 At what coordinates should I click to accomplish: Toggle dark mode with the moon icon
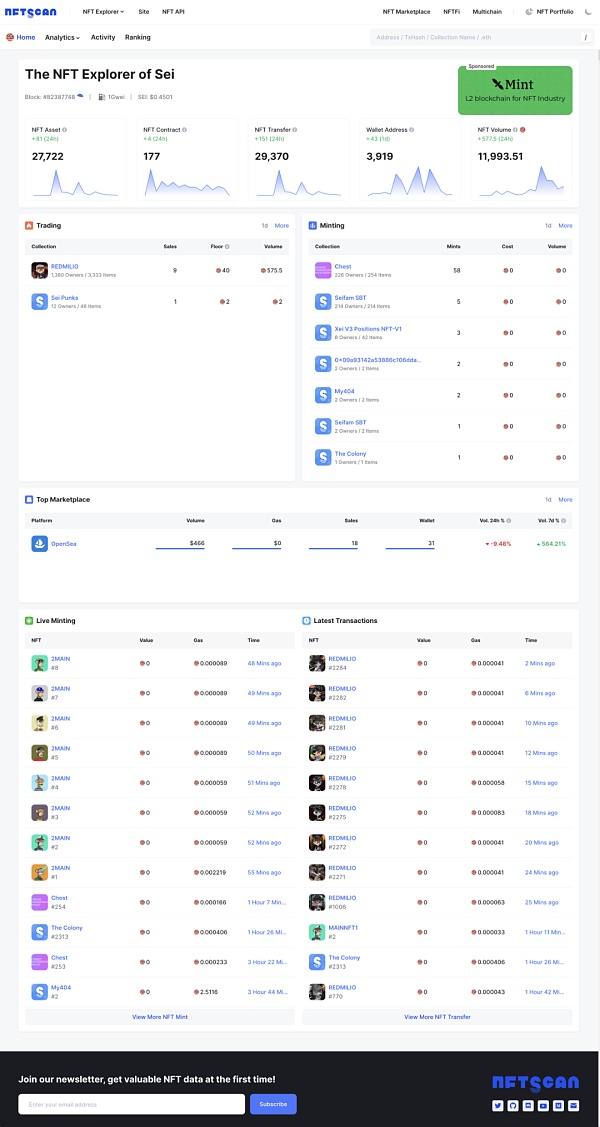coord(590,12)
